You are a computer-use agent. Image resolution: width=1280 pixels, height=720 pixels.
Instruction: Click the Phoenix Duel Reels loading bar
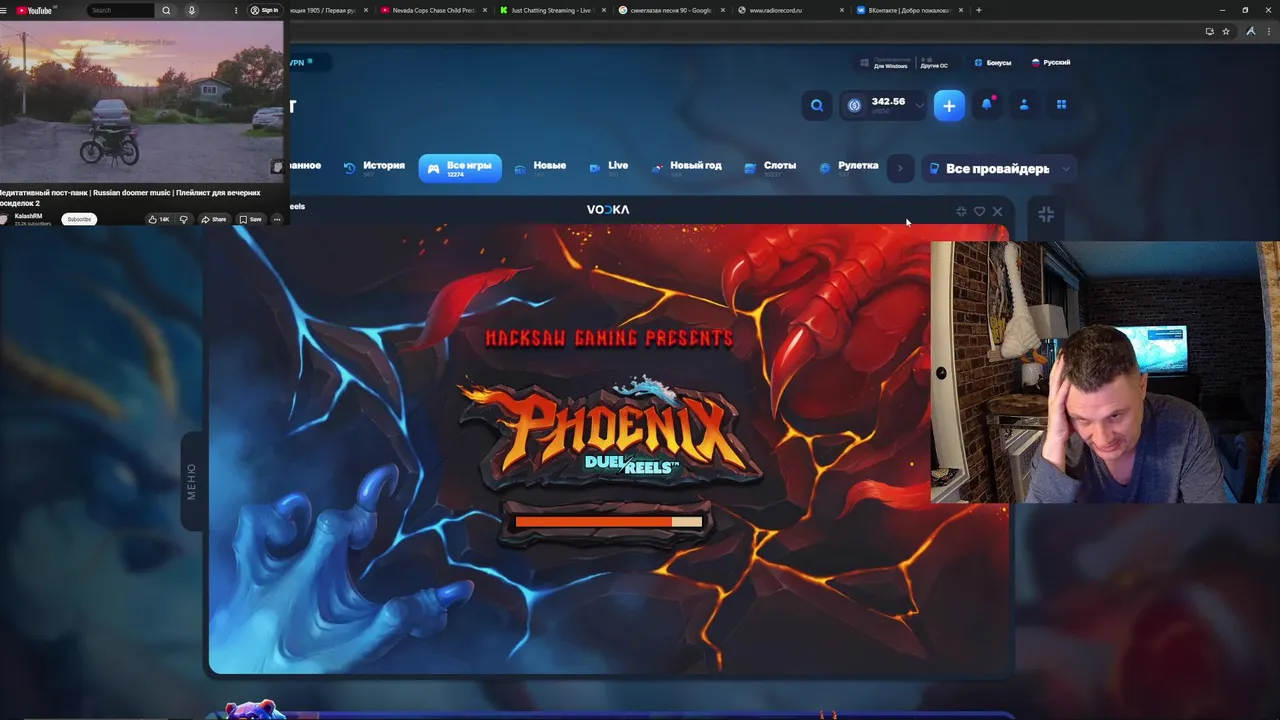(608, 522)
